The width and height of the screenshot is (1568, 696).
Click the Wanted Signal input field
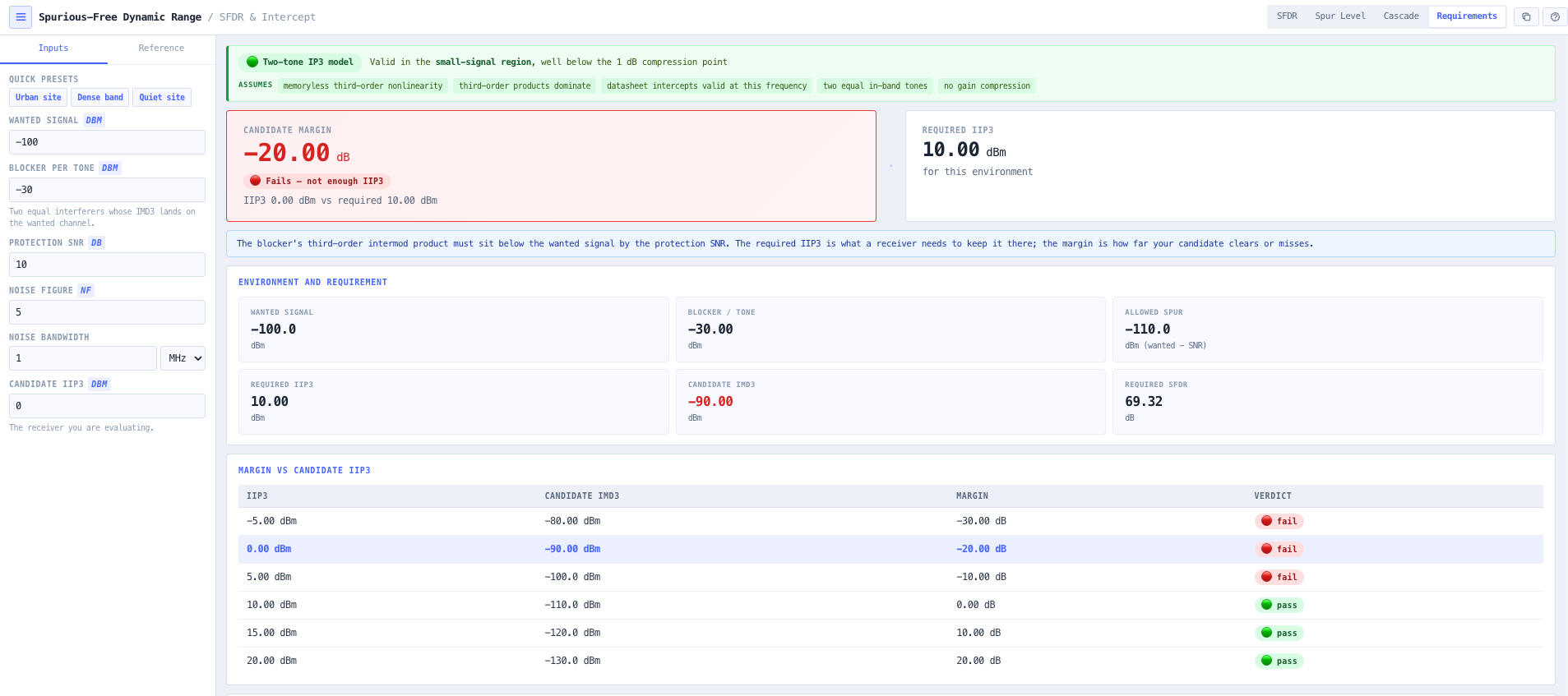click(x=107, y=142)
